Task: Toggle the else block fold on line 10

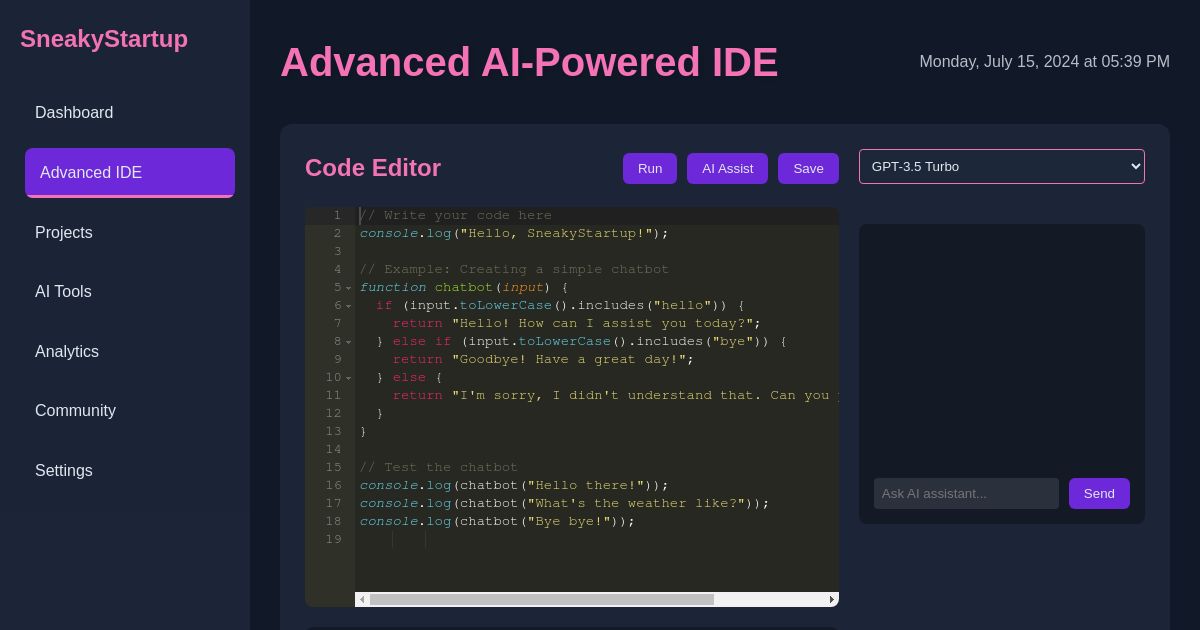Action: tap(348, 378)
